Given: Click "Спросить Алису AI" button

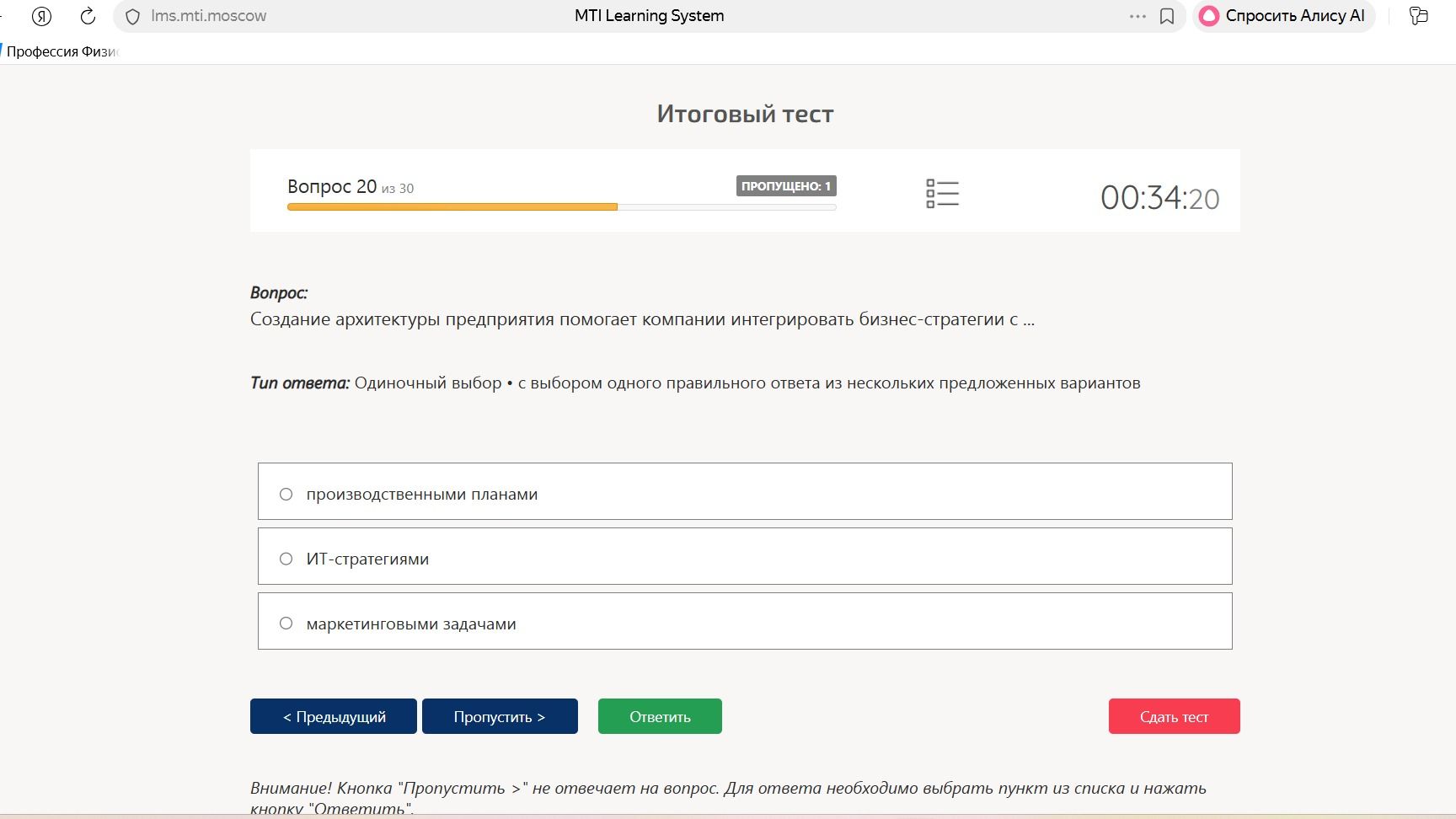Looking at the screenshot, I should [x=1283, y=16].
